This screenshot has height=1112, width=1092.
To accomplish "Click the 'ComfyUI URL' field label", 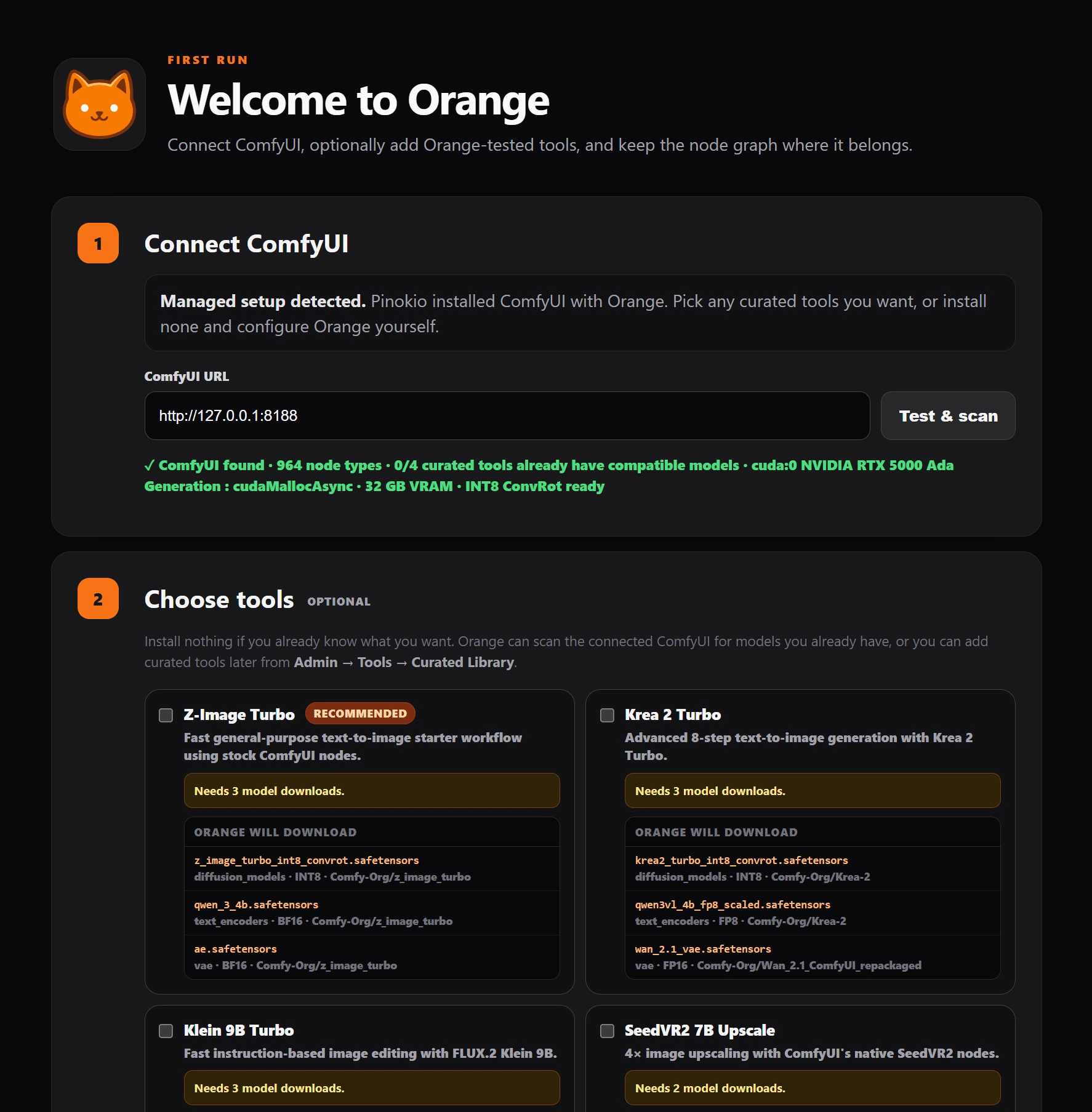I will (187, 376).
